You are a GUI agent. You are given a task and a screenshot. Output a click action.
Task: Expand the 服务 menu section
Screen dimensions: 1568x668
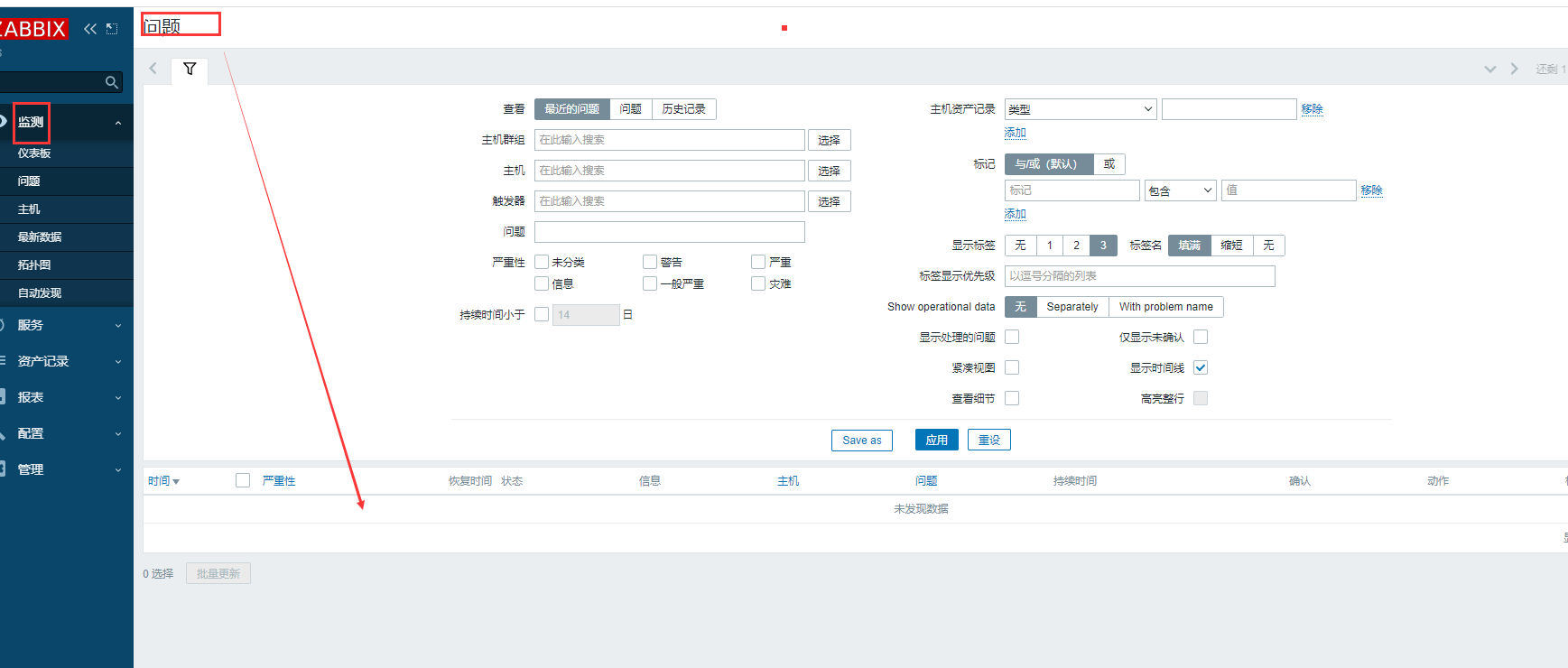click(x=67, y=325)
